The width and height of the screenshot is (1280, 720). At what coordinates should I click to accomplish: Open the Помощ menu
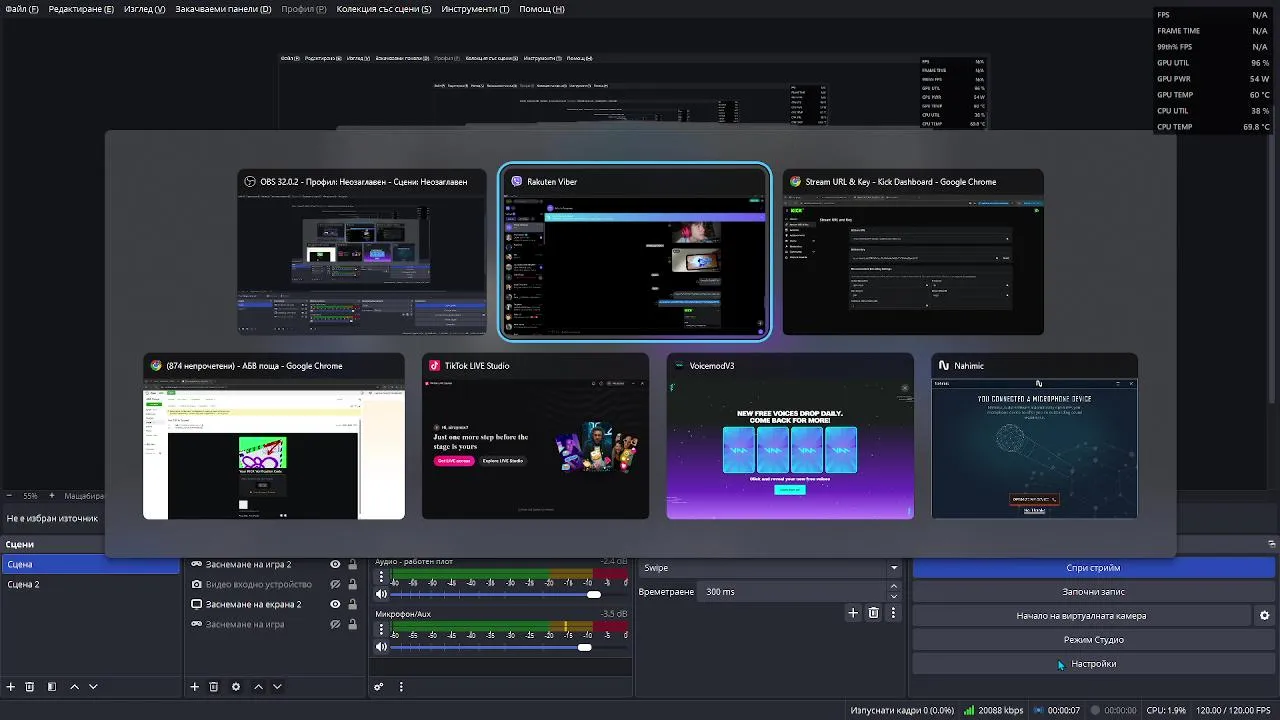[542, 9]
